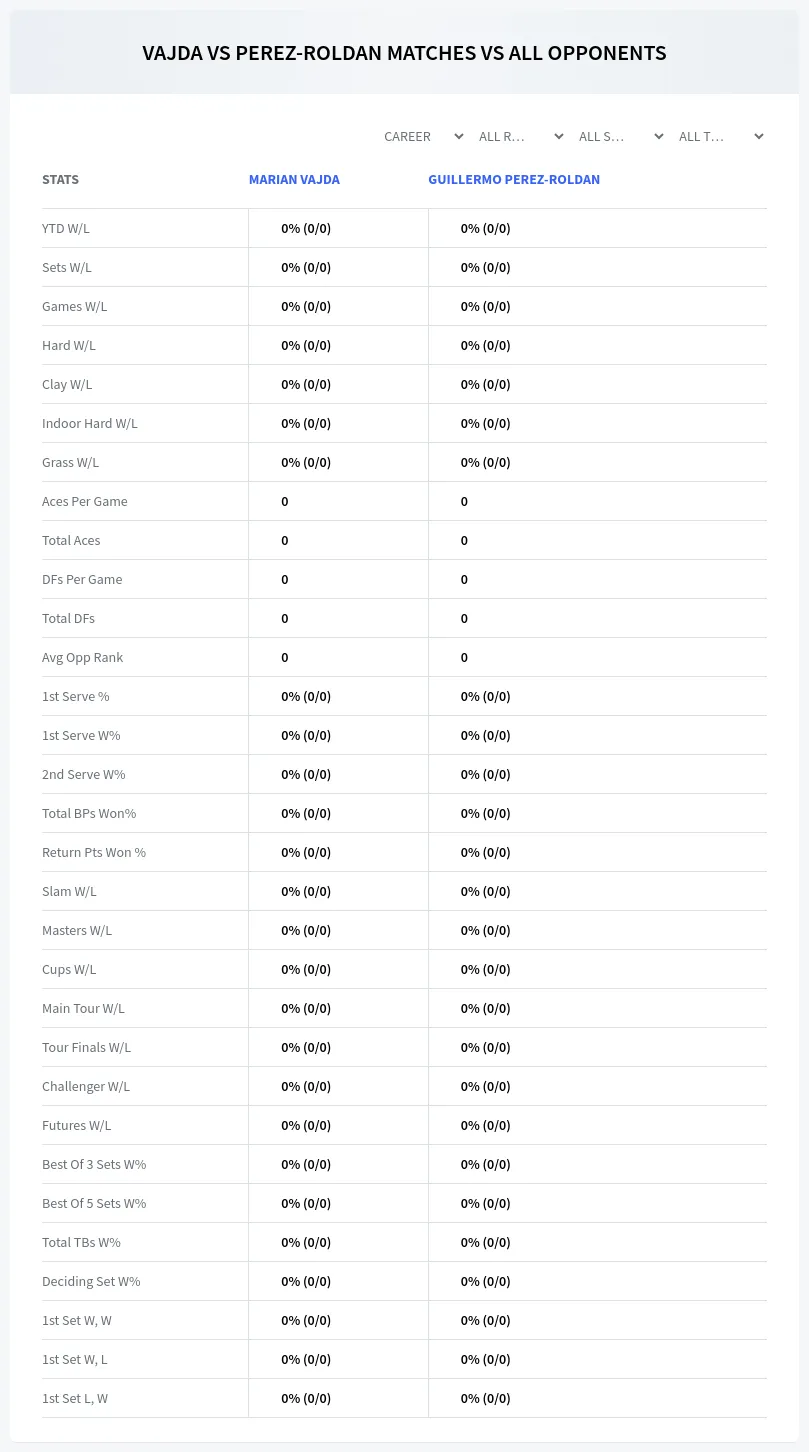Image resolution: width=809 pixels, height=1452 pixels.
Task: Open Guillermo Perez-Roldan's player profile link
Action: tap(514, 180)
